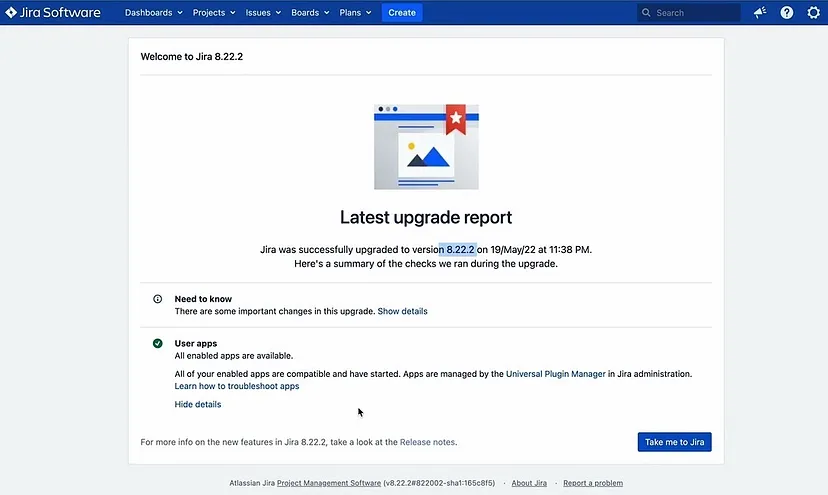Open Learn how to troubleshoot apps
This screenshot has height=495, width=828.
pos(237,386)
